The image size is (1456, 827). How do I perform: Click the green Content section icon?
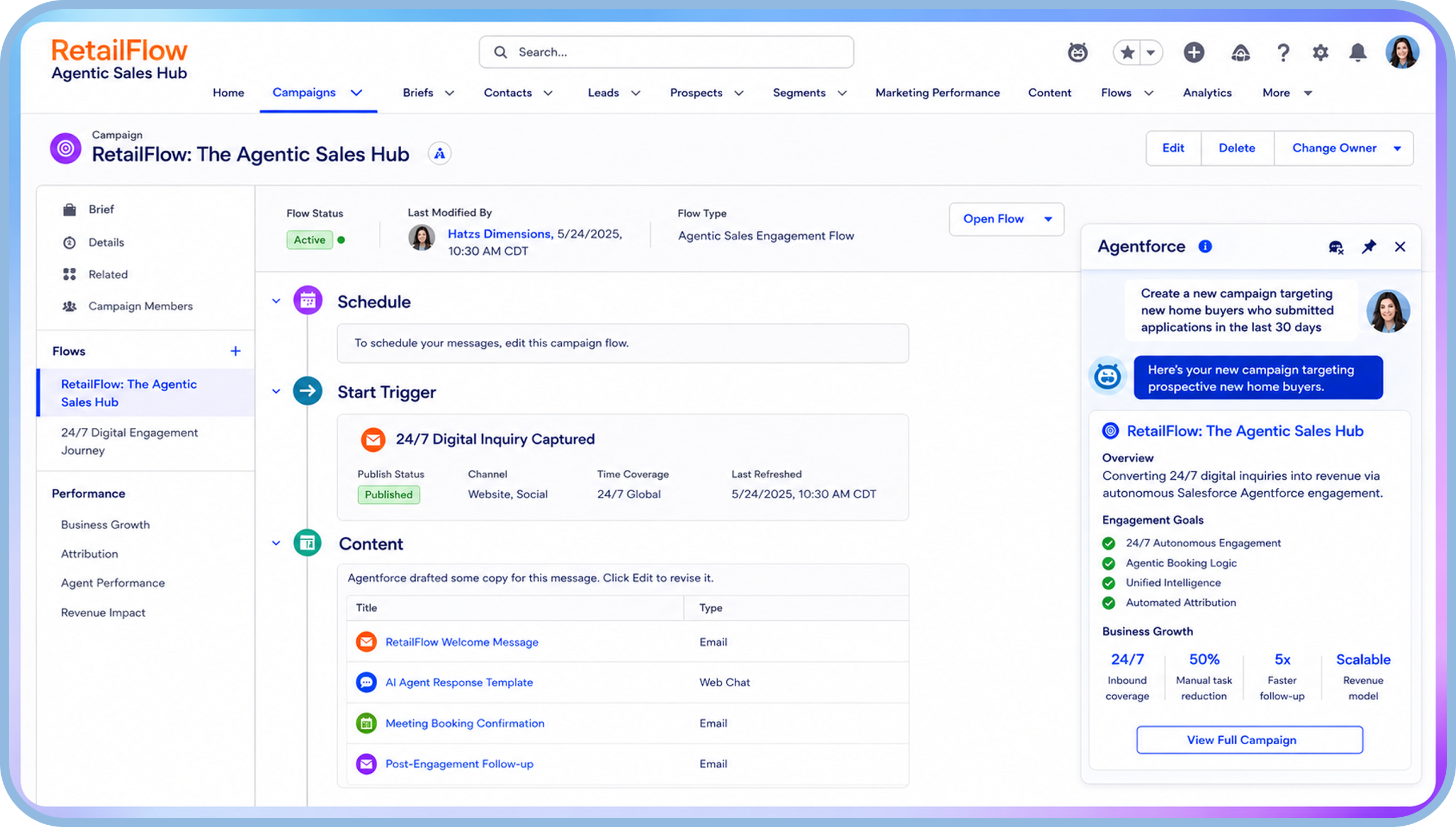307,543
